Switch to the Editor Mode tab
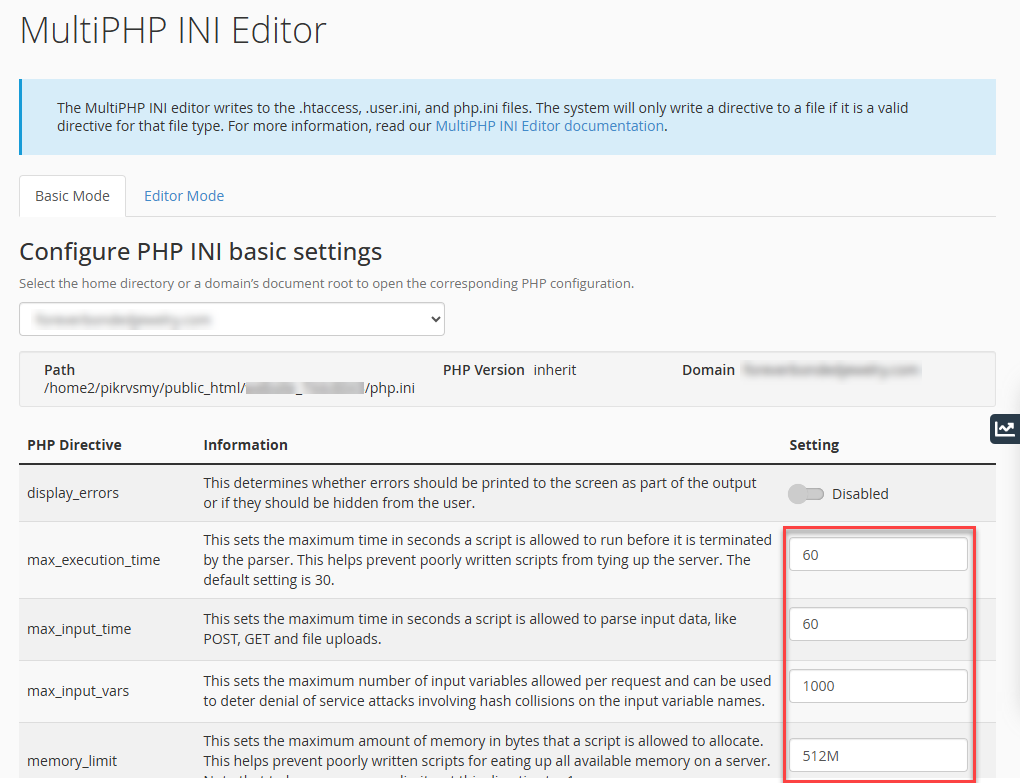Screen dimensions: 1020x783 pos(183,196)
